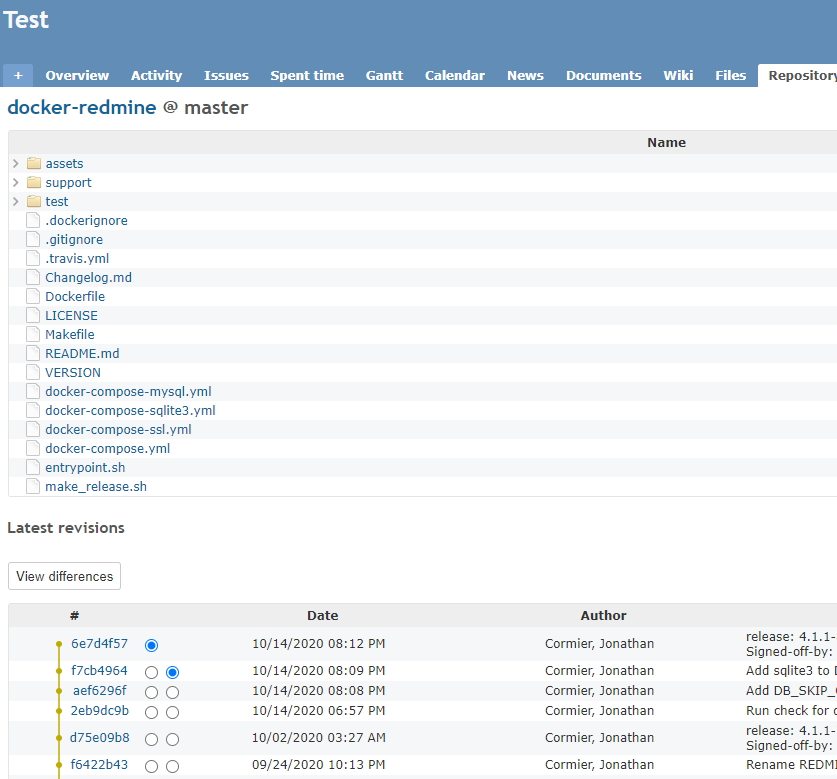Click the file icon next to README.md

coord(33,353)
